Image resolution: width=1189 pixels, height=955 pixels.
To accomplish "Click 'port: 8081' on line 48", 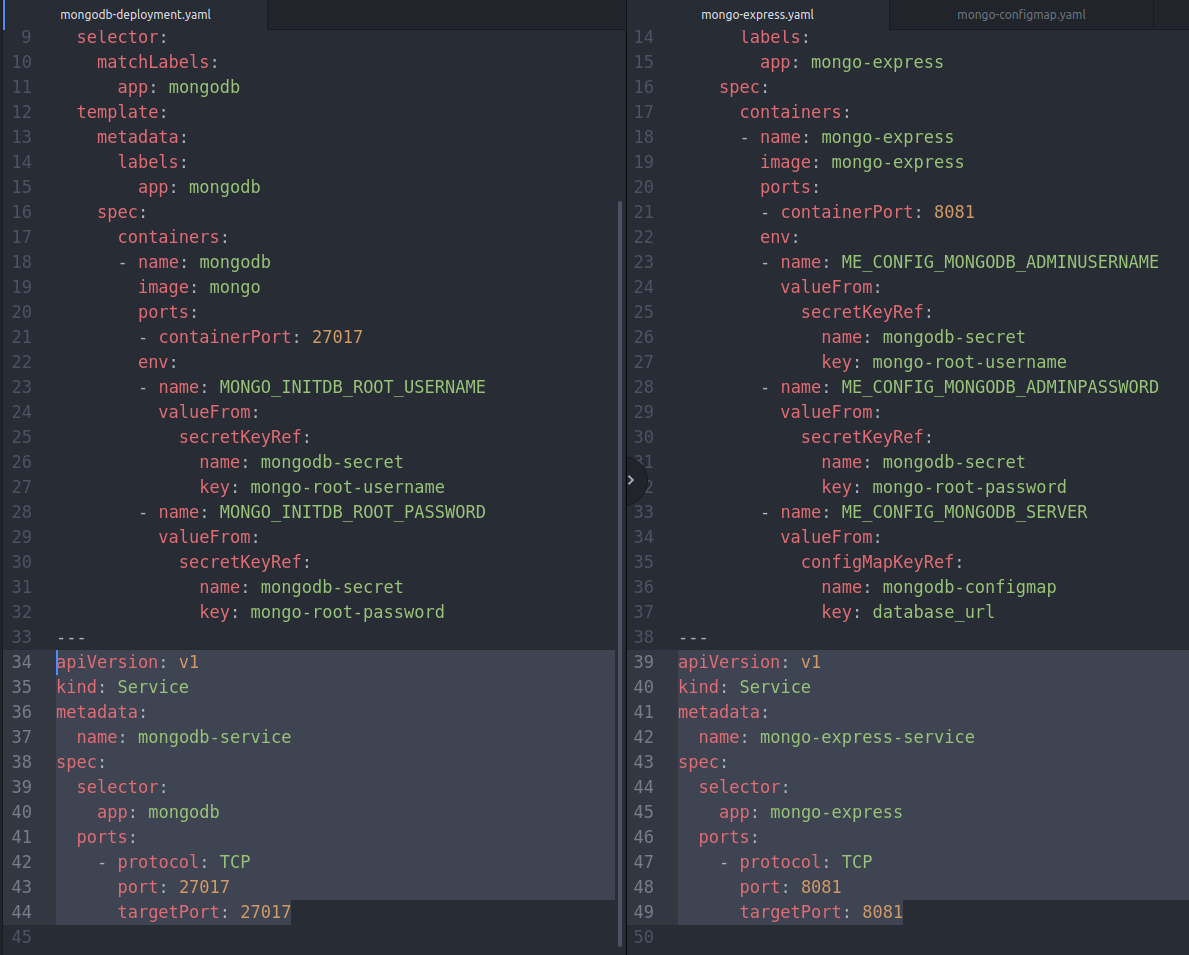I will pos(790,888).
